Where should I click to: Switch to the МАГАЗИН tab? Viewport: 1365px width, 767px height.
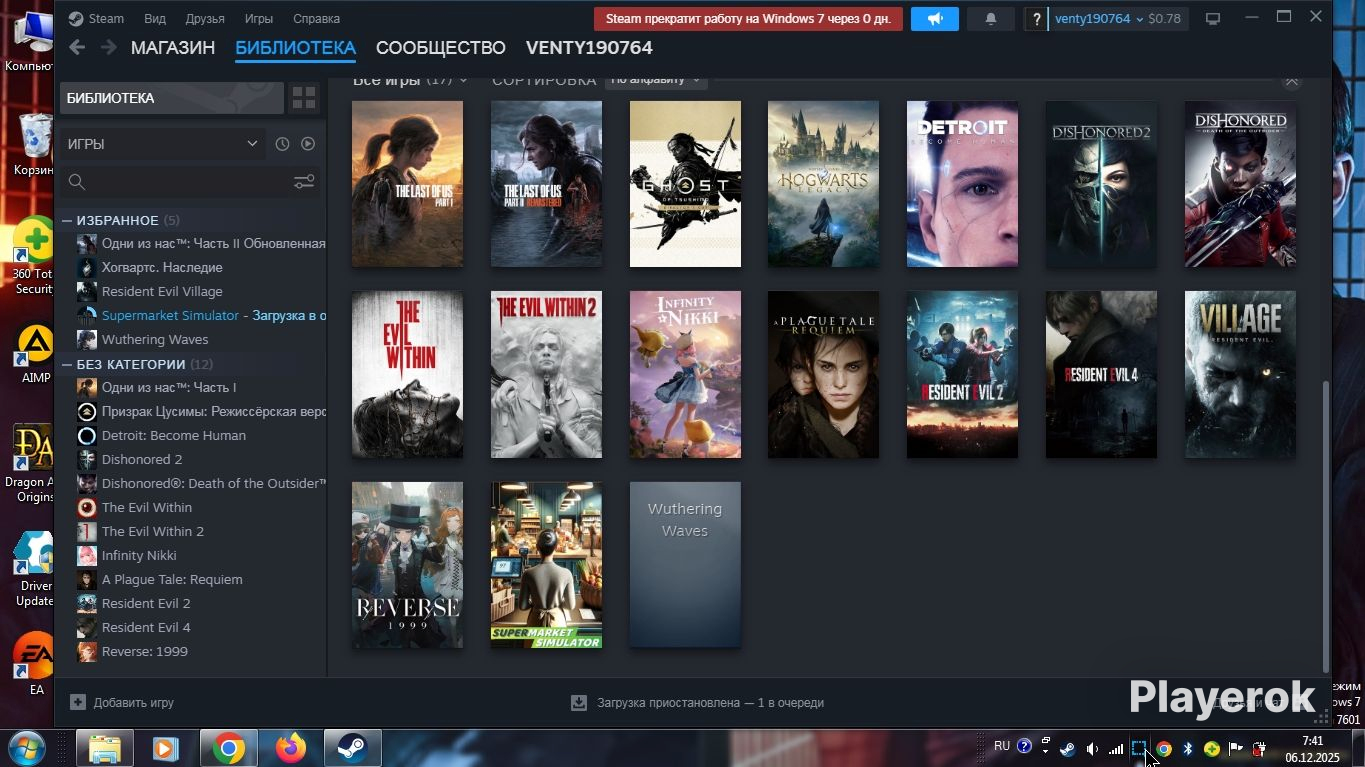(x=173, y=48)
